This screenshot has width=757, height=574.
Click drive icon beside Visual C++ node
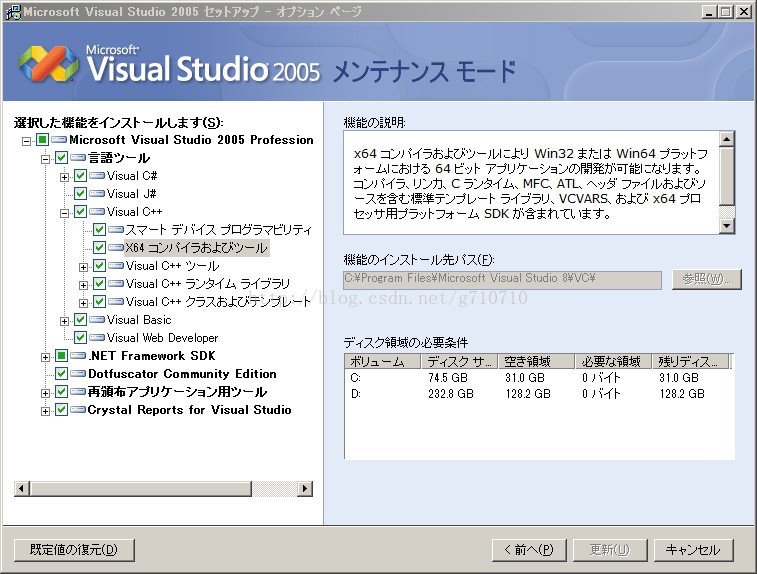[97, 211]
